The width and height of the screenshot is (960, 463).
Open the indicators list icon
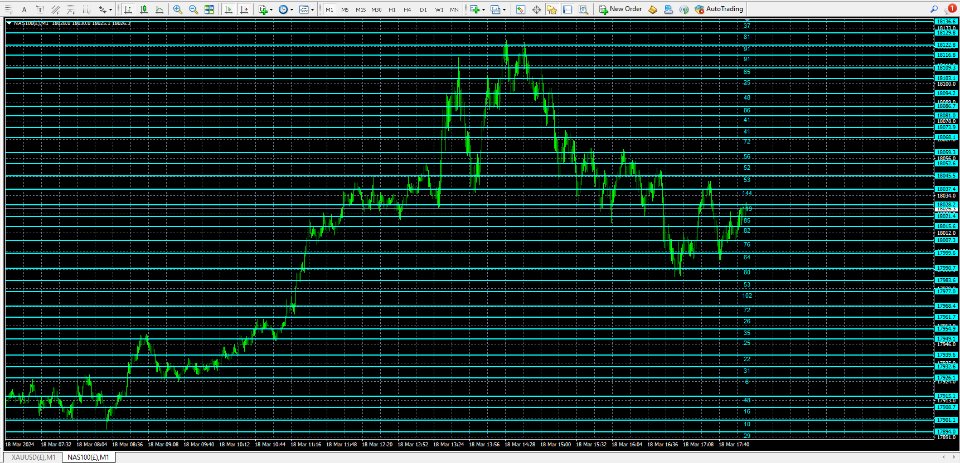[263, 9]
